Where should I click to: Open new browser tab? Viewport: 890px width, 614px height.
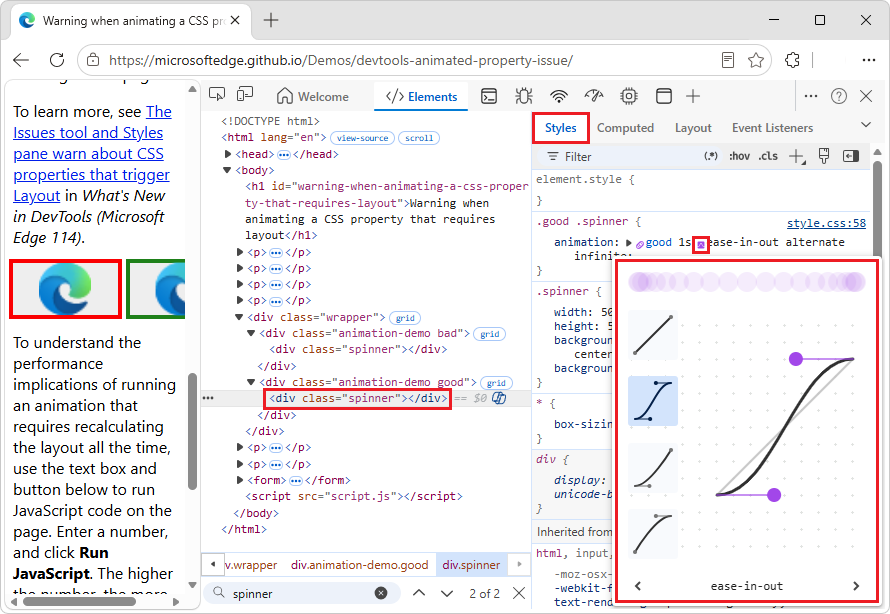271,20
